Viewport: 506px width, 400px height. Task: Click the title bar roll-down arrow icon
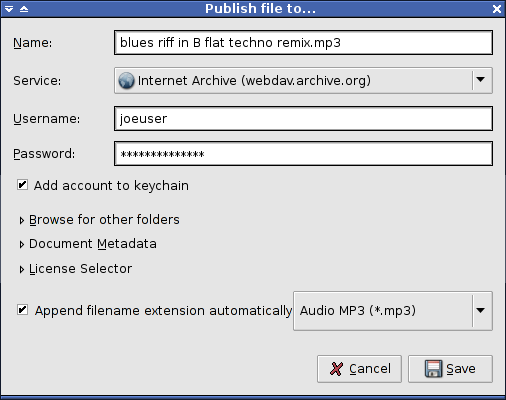pos(9,9)
